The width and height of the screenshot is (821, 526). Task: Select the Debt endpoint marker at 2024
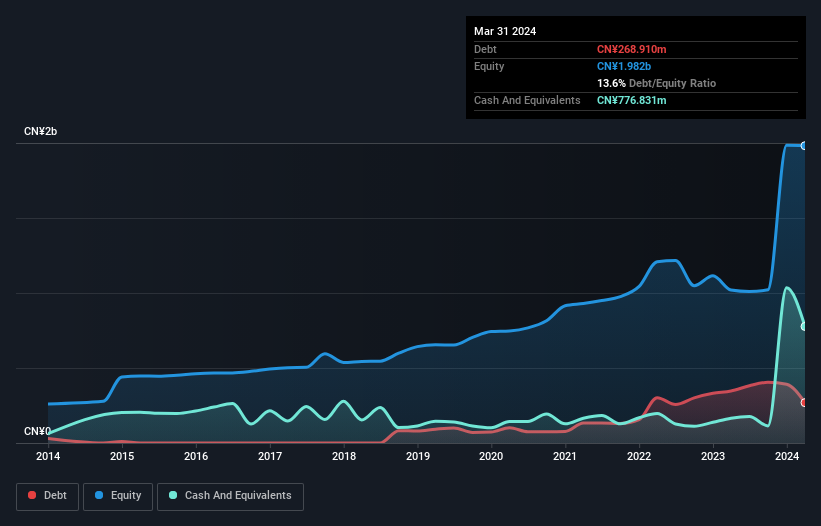click(804, 402)
